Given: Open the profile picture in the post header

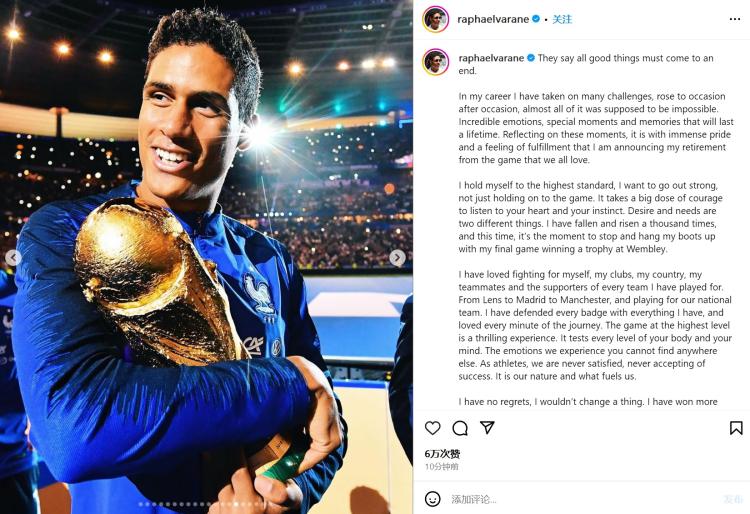Looking at the screenshot, I should [435, 19].
